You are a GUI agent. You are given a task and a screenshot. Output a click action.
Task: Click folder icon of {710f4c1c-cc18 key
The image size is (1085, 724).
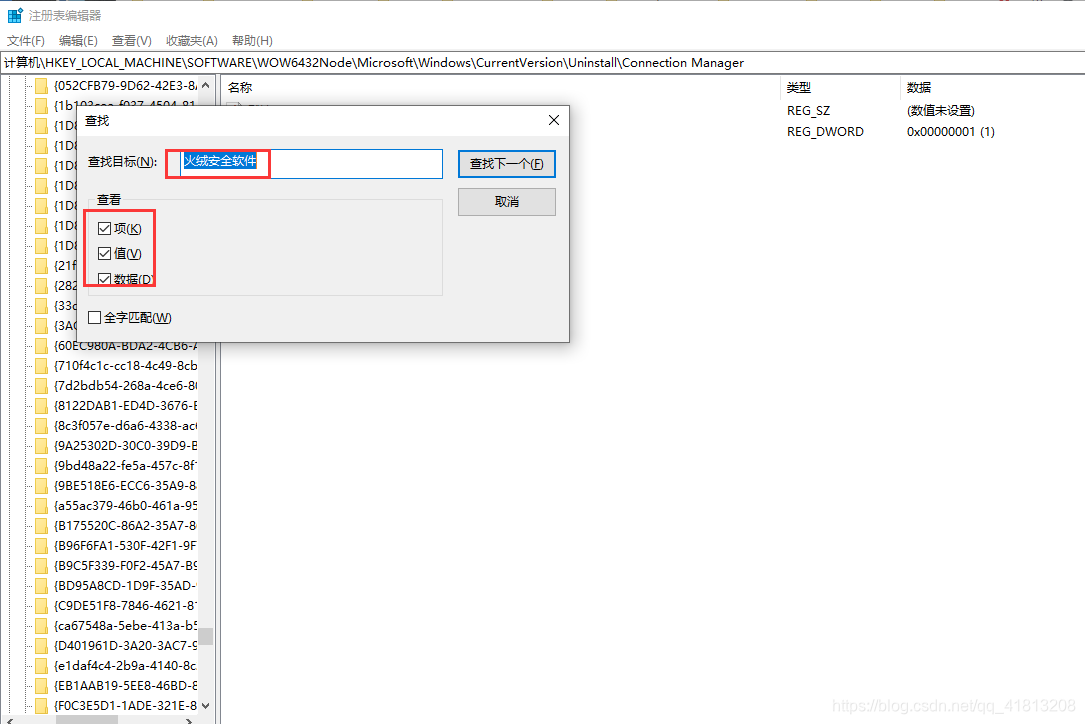[x=42, y=366]
